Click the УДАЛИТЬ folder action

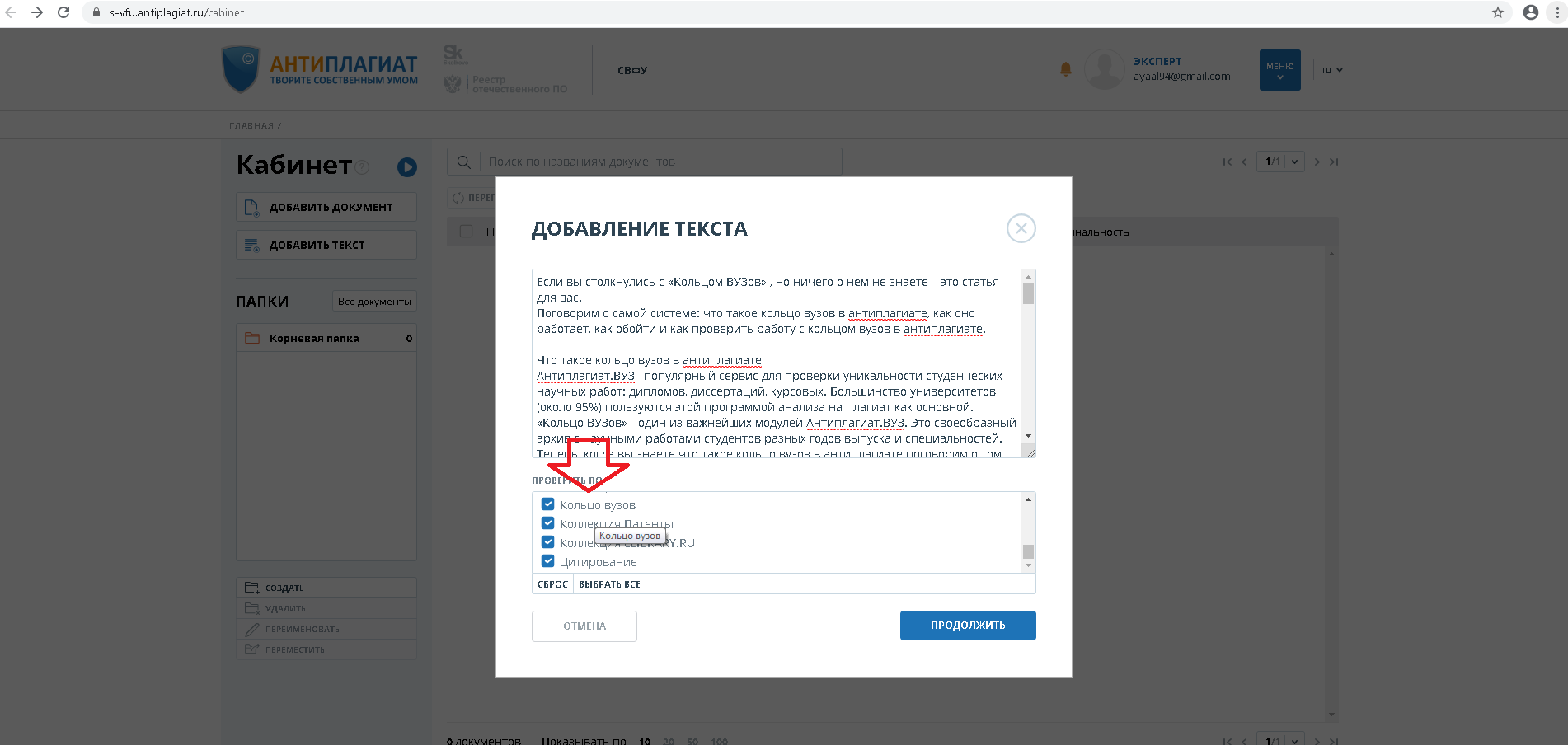coord(326,608)
